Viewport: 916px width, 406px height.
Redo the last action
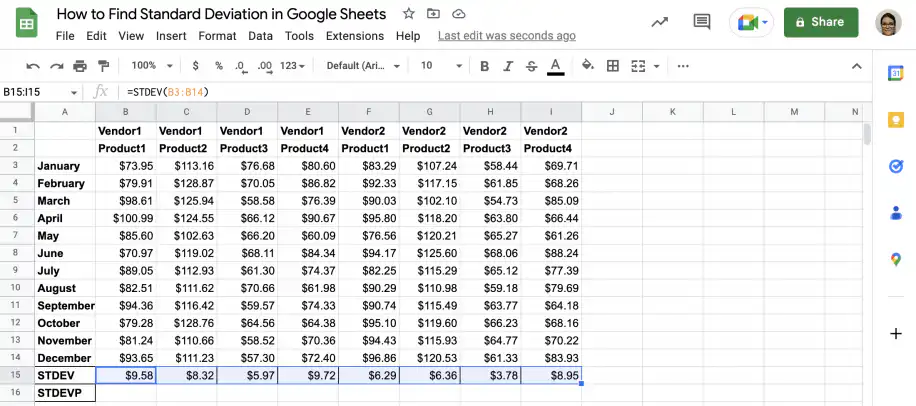pos(57,66)
